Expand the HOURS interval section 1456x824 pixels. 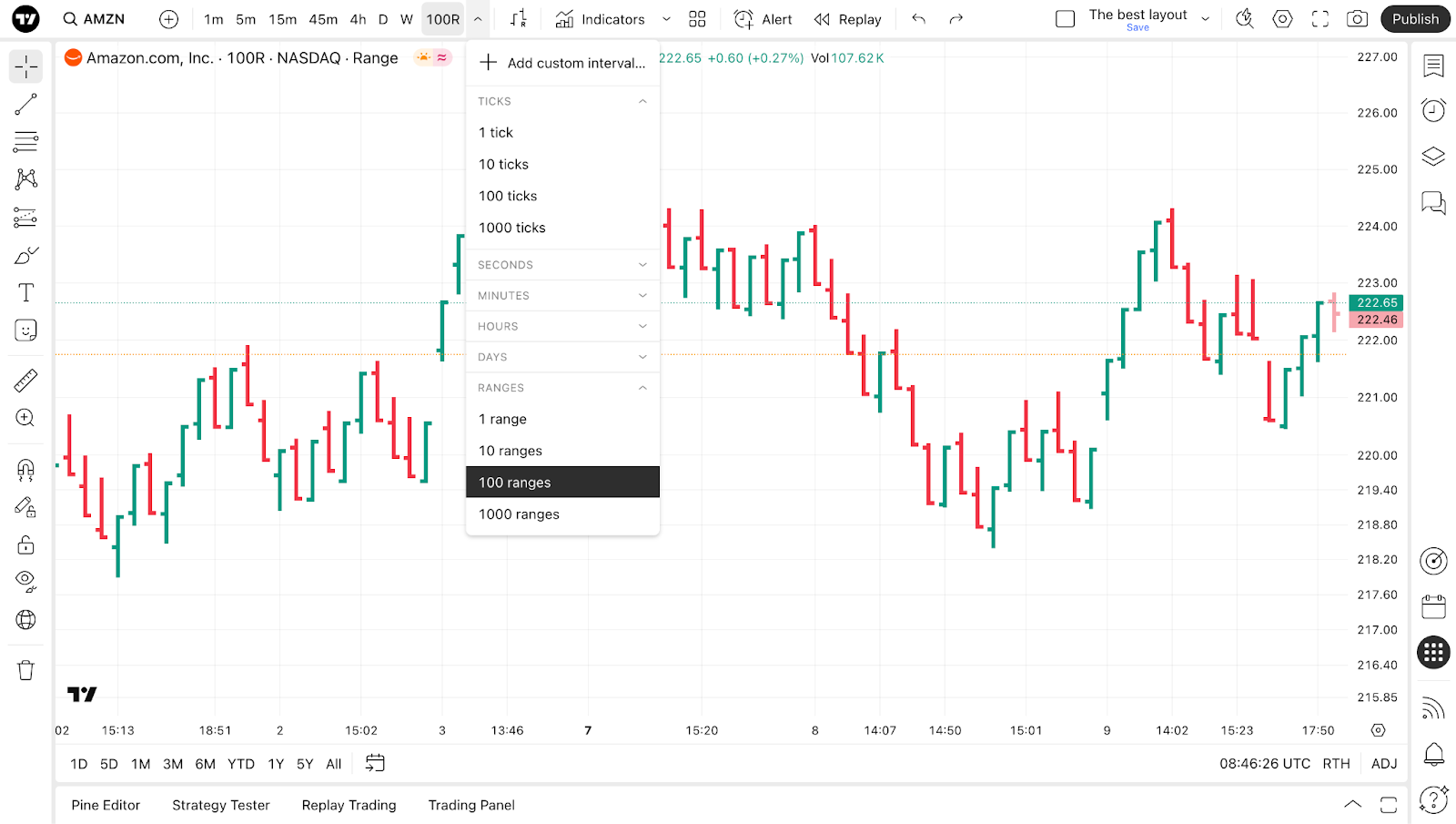click(x=562, y=326)
